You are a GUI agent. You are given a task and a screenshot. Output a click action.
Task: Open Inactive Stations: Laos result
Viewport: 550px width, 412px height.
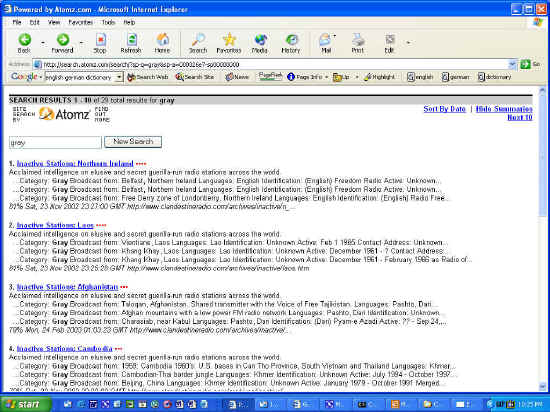[x=55, y=225]
